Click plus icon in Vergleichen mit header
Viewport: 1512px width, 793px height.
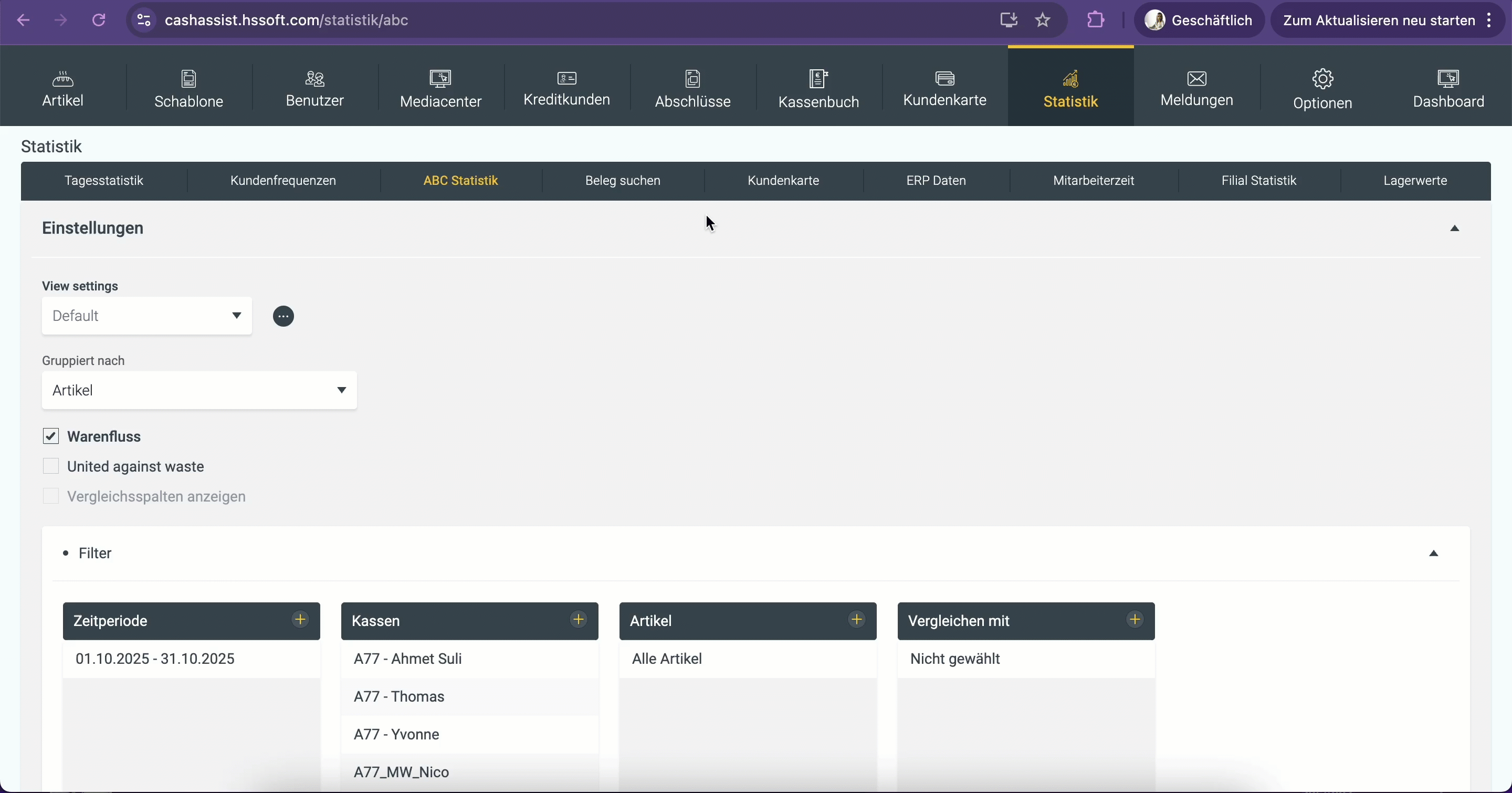click(1135, 620)
